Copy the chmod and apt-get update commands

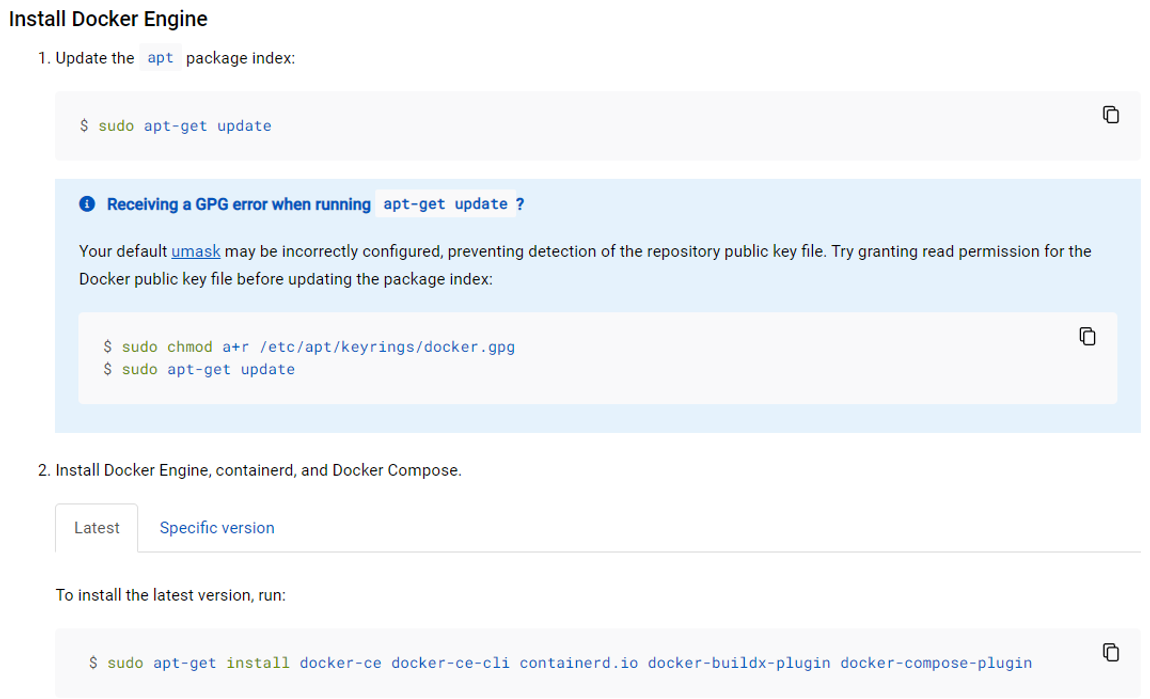pos(1087,336)
